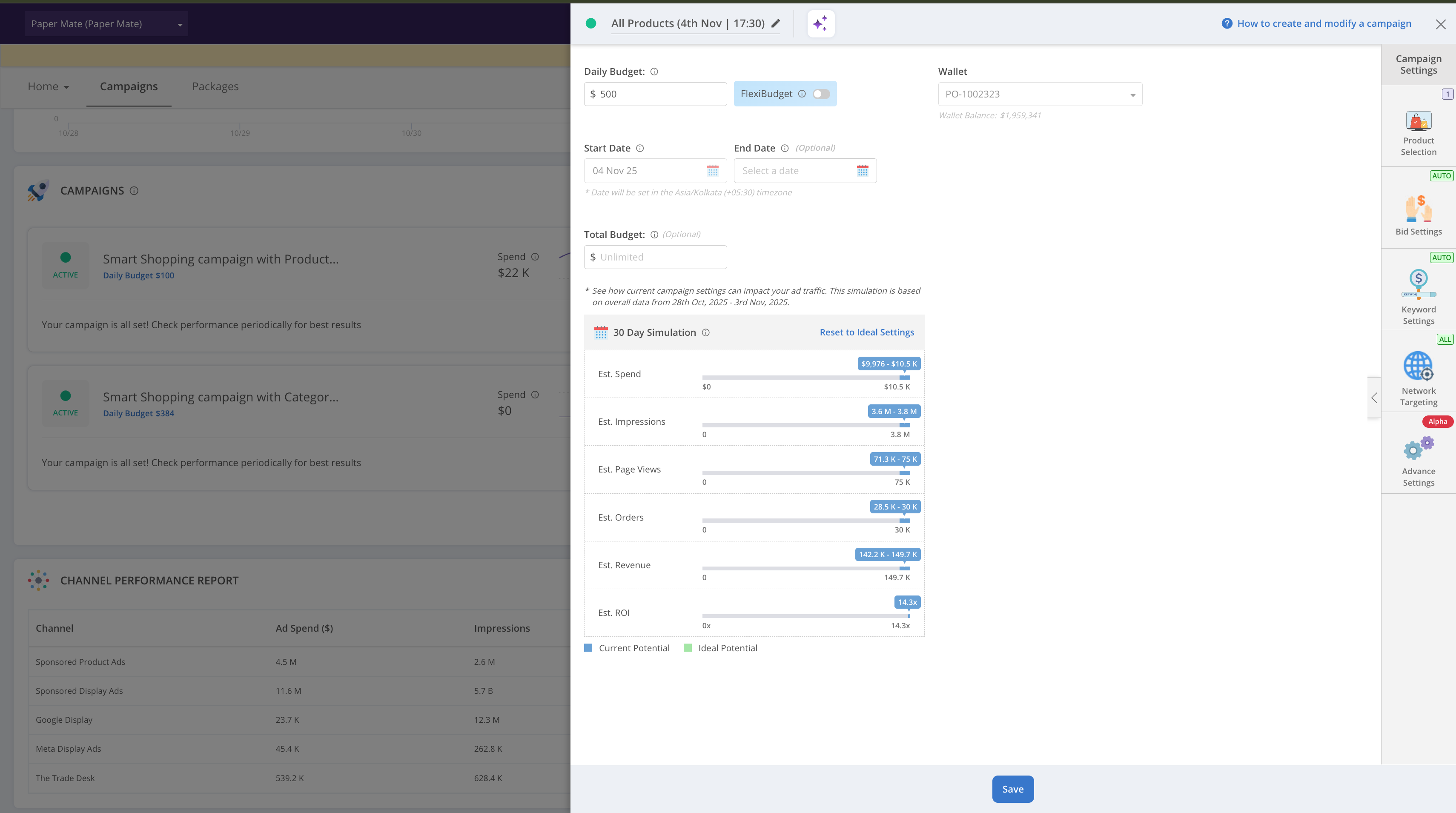Screen dimensions: 1456x813
Task: Click the AI sparkle assistant icon
Action: 820,24
